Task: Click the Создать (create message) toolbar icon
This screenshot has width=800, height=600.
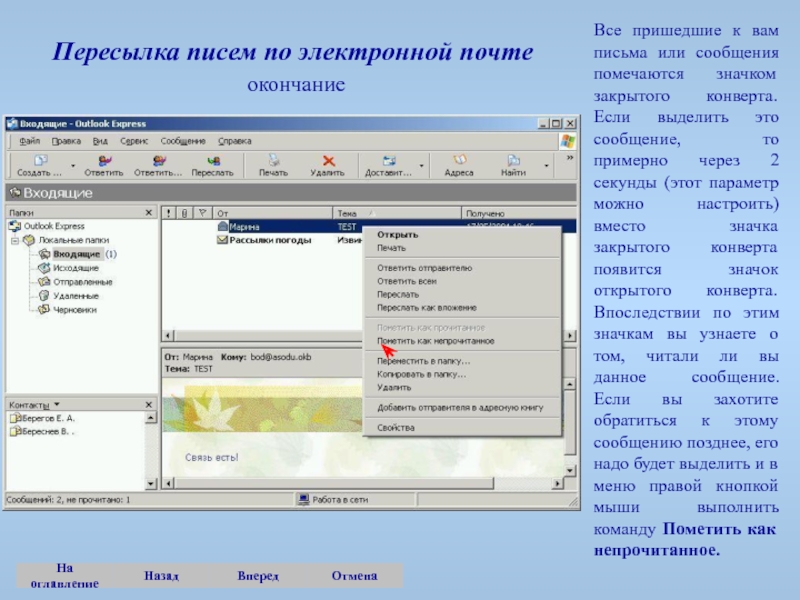Action: pos(40,160)
